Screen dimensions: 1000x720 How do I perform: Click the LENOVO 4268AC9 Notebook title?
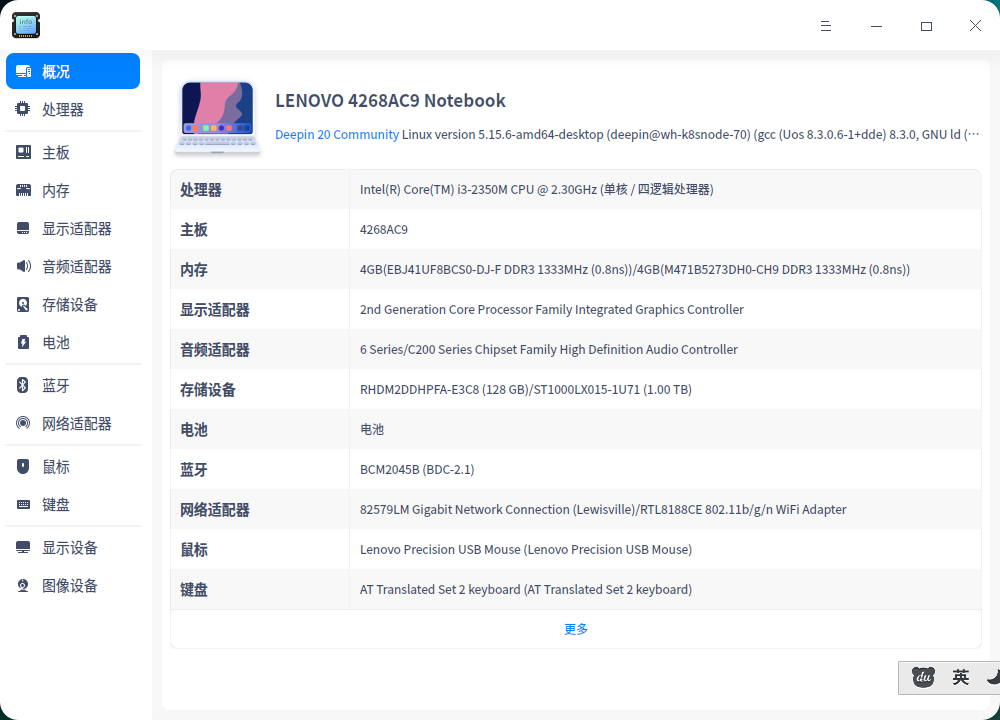pyautogui.click(x=390, y=101)
